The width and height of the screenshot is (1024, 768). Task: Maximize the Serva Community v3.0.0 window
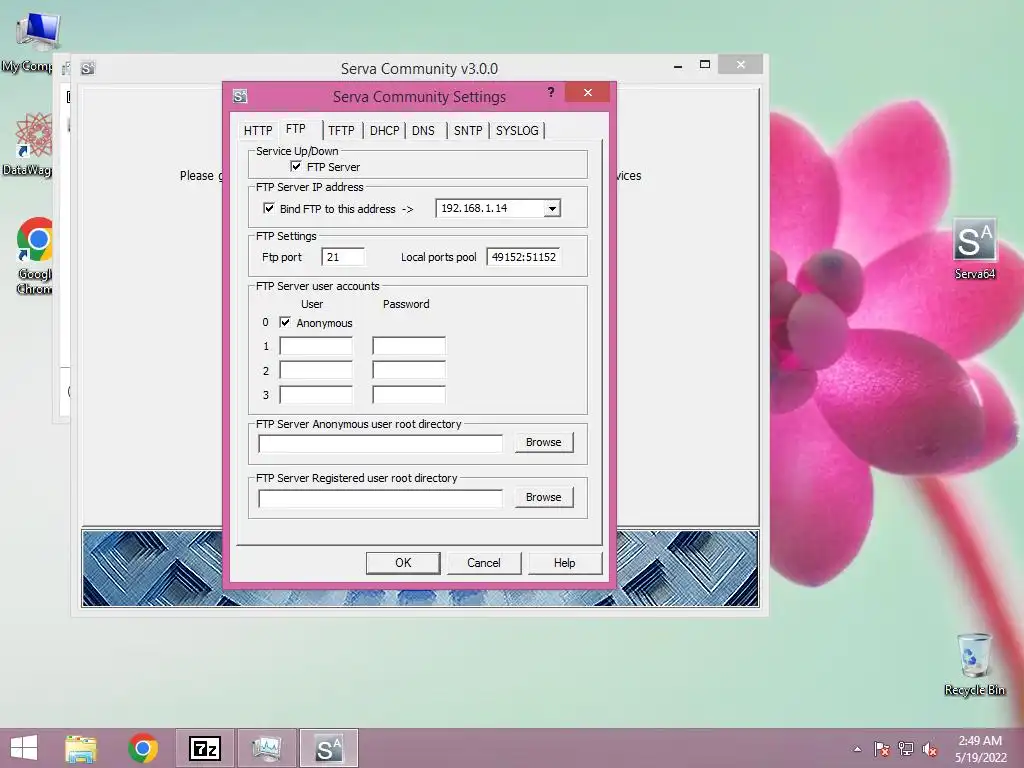click(x=705, y=65)
